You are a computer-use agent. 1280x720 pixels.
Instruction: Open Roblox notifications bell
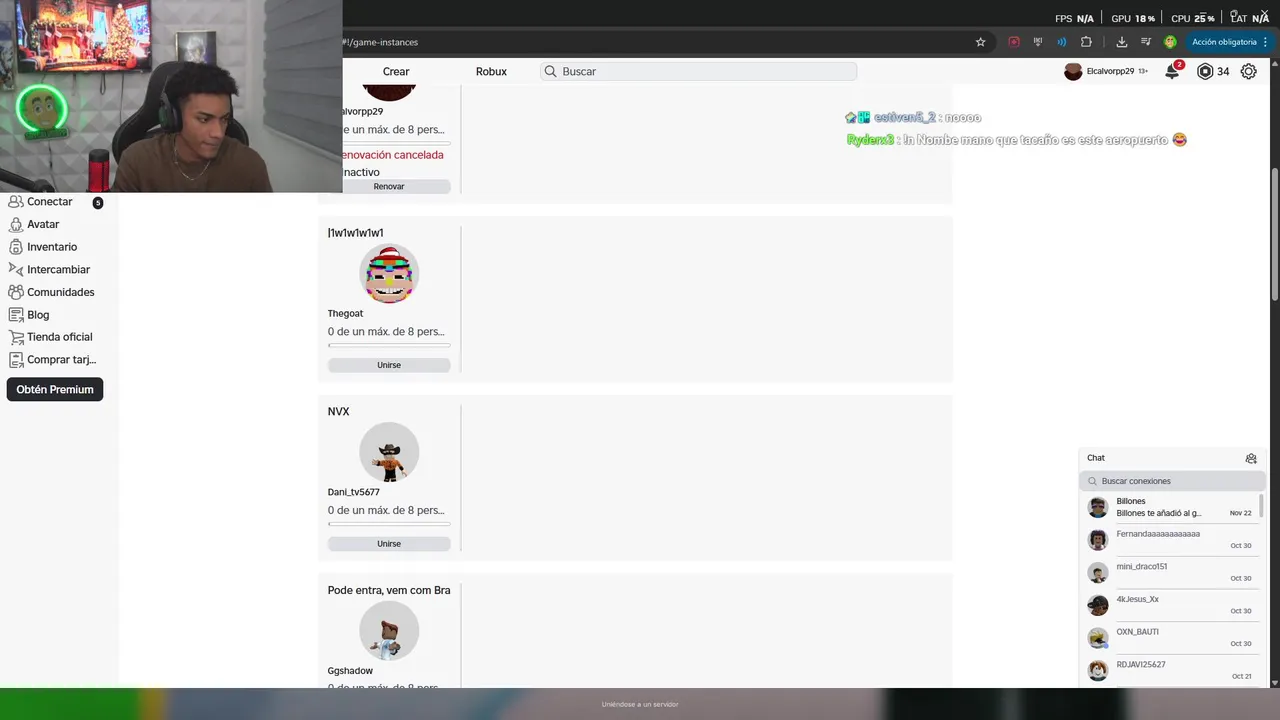1172,71
